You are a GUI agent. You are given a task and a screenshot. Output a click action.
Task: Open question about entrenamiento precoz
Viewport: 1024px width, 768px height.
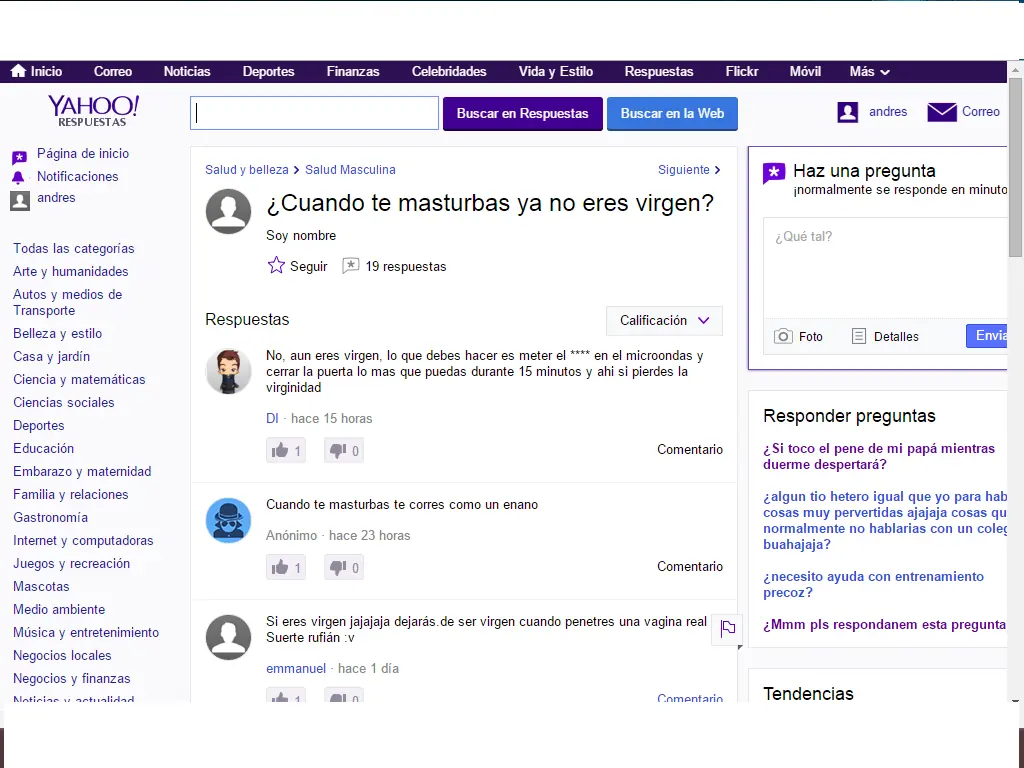(x=873, y=584)
